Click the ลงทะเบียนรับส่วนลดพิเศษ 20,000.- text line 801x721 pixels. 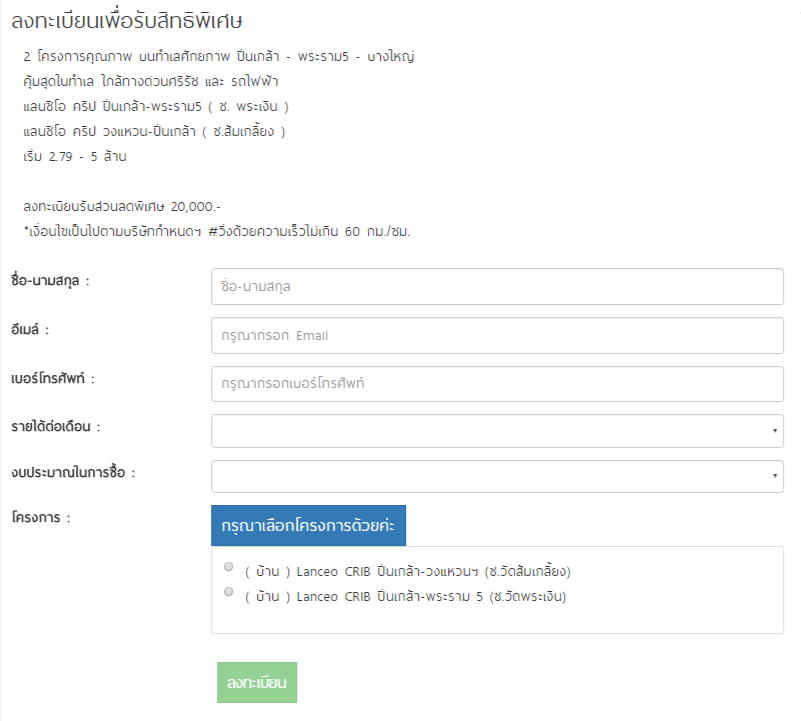tap(121, 206)
